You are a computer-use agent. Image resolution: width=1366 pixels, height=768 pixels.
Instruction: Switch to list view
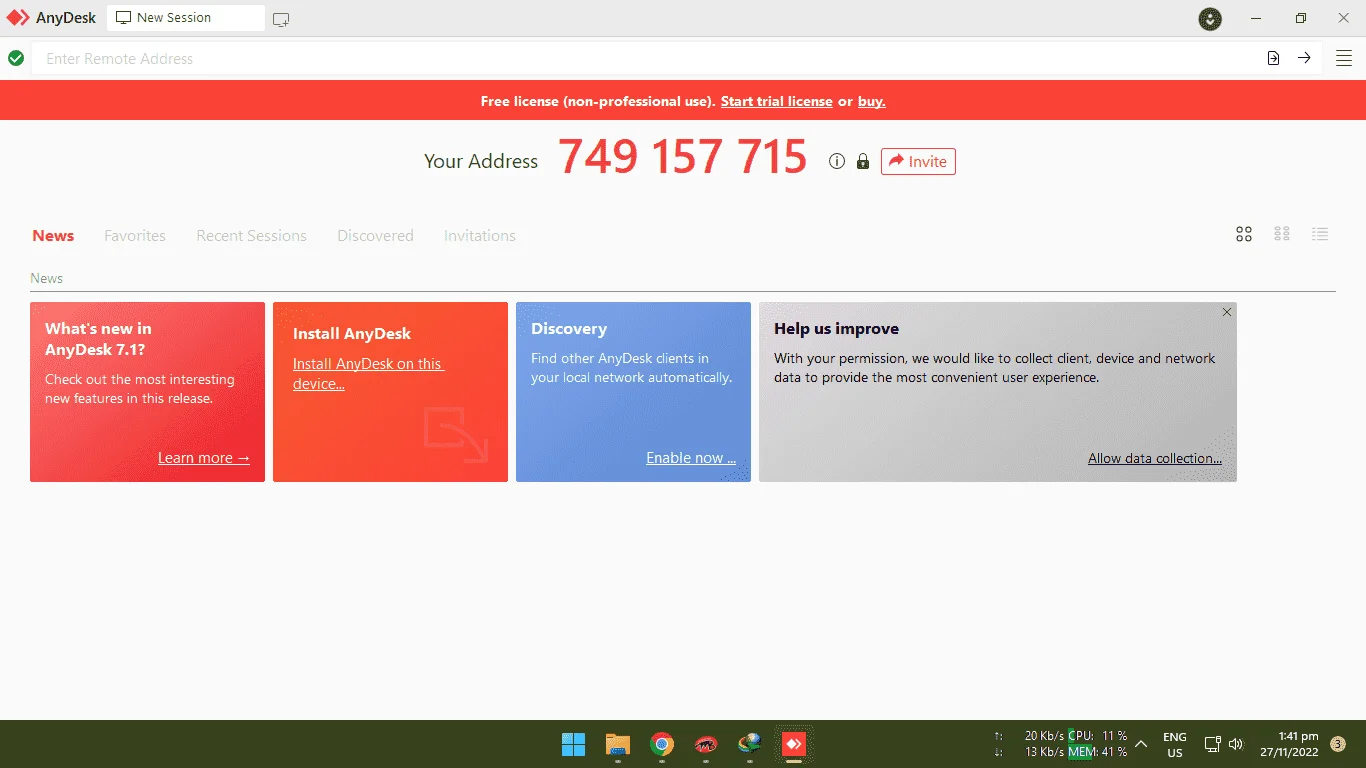point(1320,234)
